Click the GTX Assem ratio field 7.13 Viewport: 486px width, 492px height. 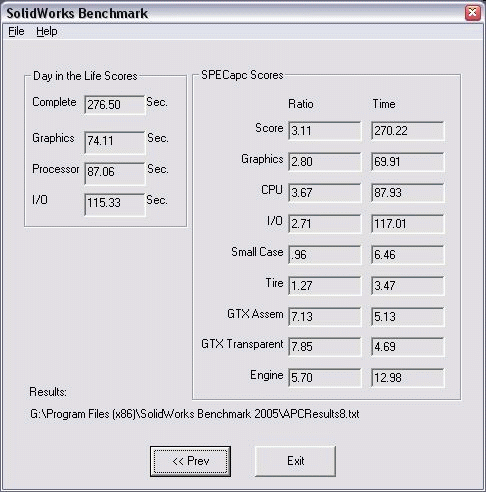(x=325, y=317)
